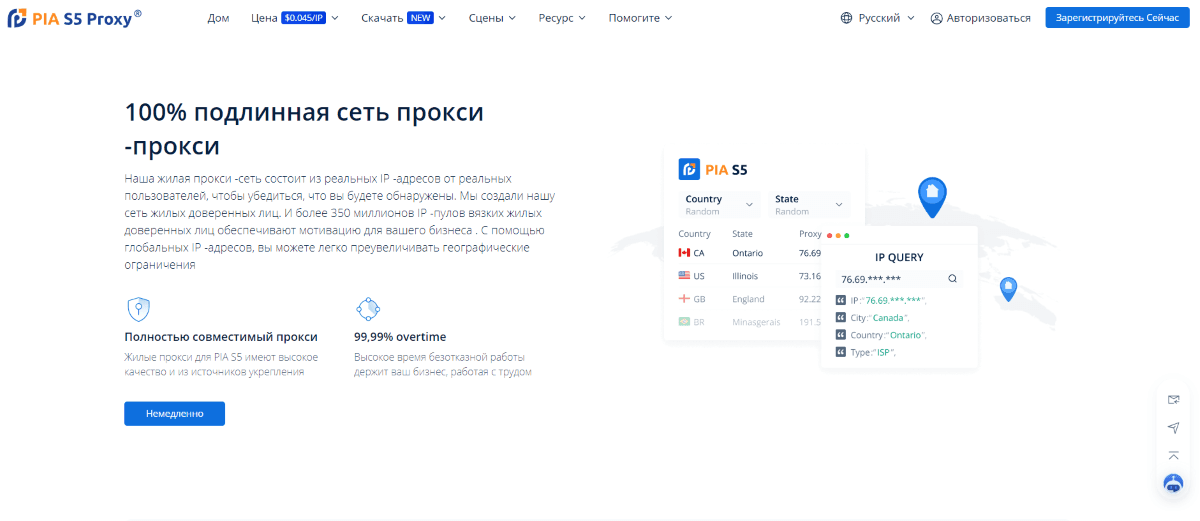Open the Country Random dropdown
This screenshot has height=521, width=1200.
pos(720,204)
